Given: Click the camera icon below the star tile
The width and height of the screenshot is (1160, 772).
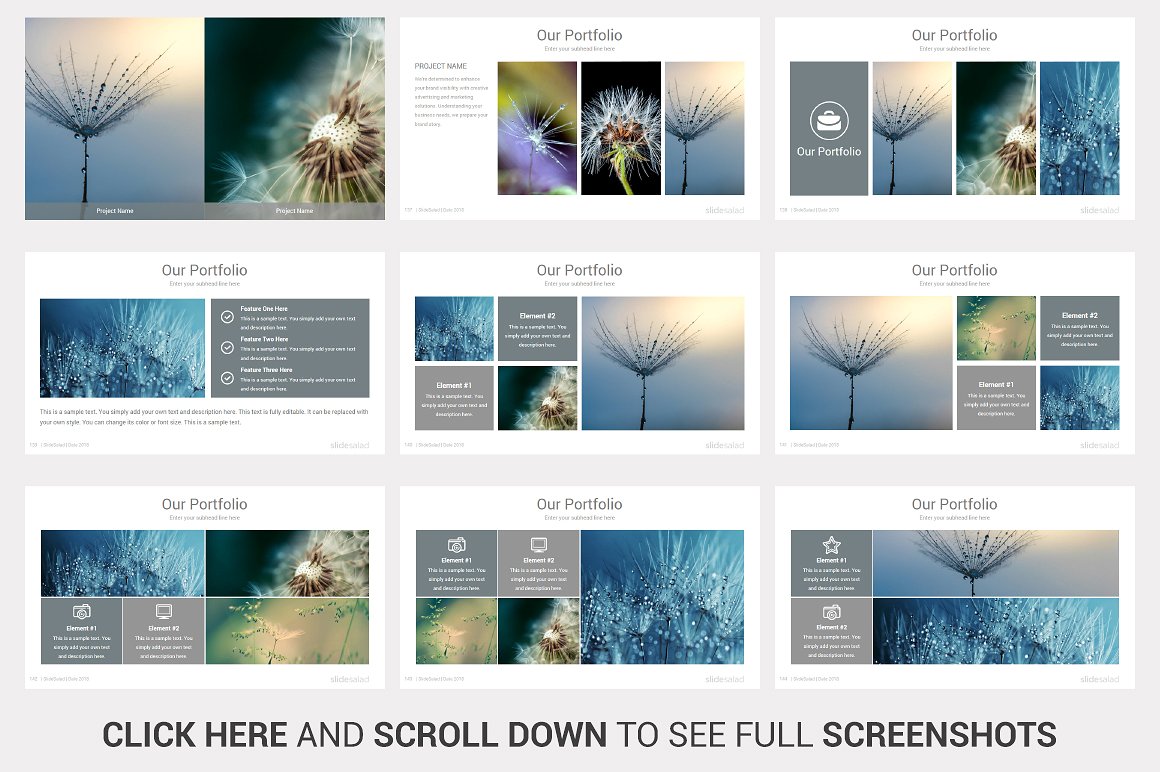Looking at the screenshot, I should point(831,612).
